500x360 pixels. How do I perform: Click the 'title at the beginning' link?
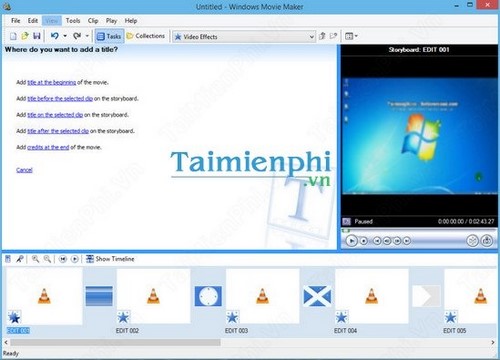[x=52, y=82]
